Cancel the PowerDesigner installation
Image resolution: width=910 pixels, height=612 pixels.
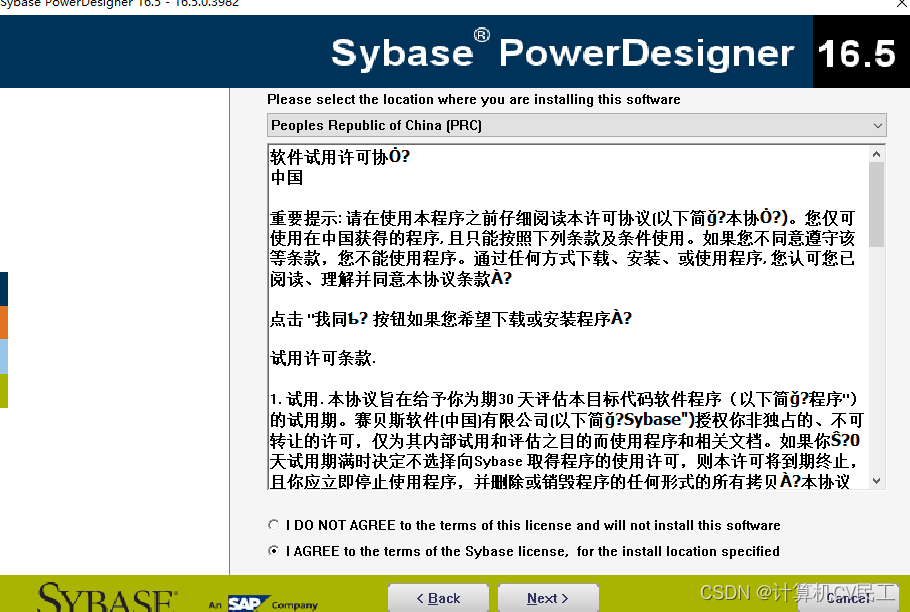848,598
